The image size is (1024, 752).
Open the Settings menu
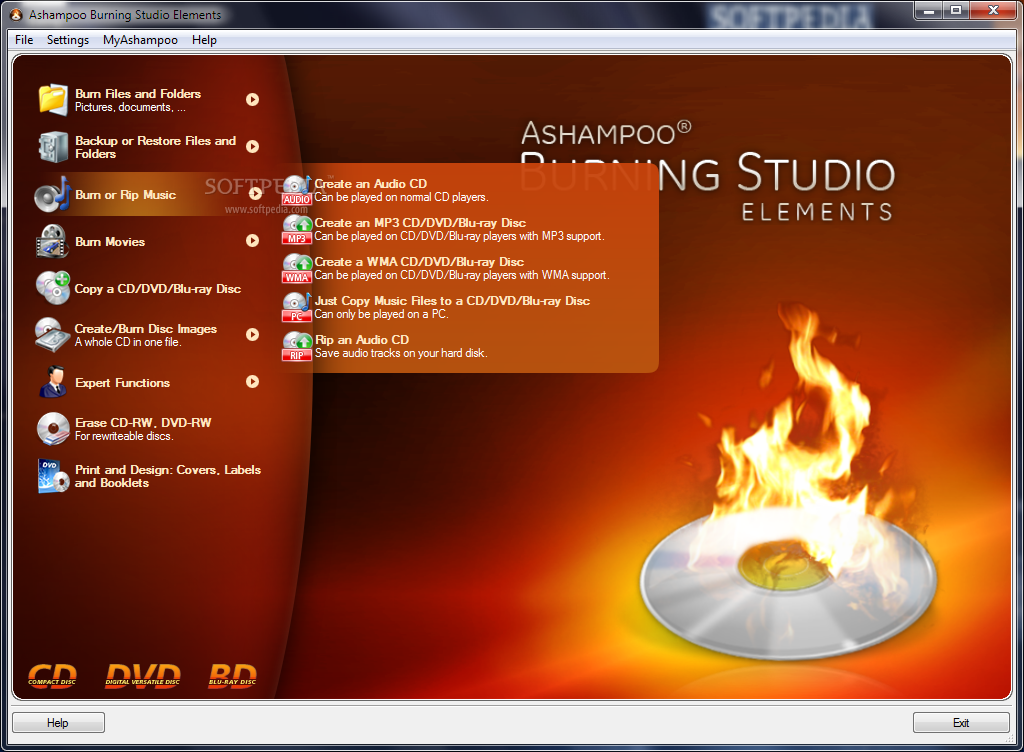tap(68, 40)
